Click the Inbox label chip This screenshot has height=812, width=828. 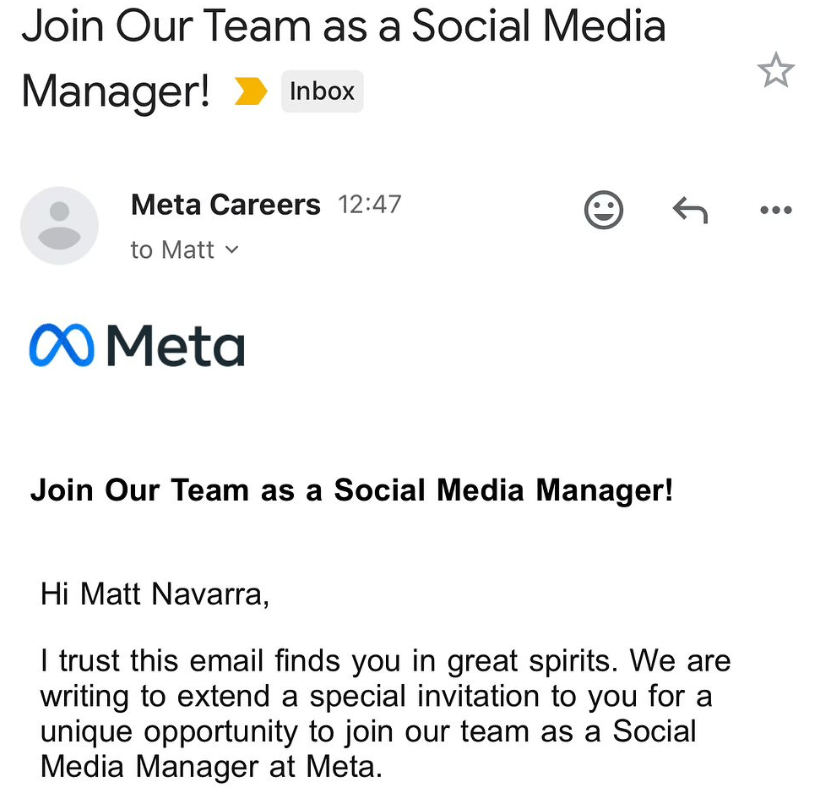(x=321, y=92)
